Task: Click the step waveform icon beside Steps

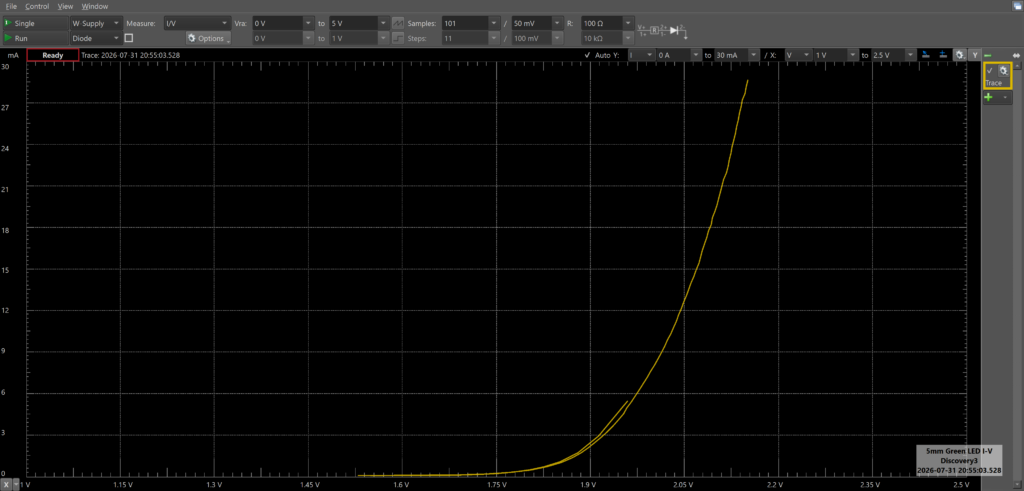Action: [398, 39]
